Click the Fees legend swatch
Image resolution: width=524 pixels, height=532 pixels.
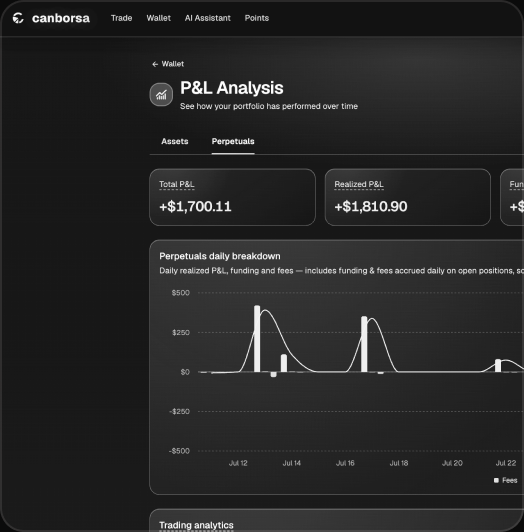coord(496,480)
